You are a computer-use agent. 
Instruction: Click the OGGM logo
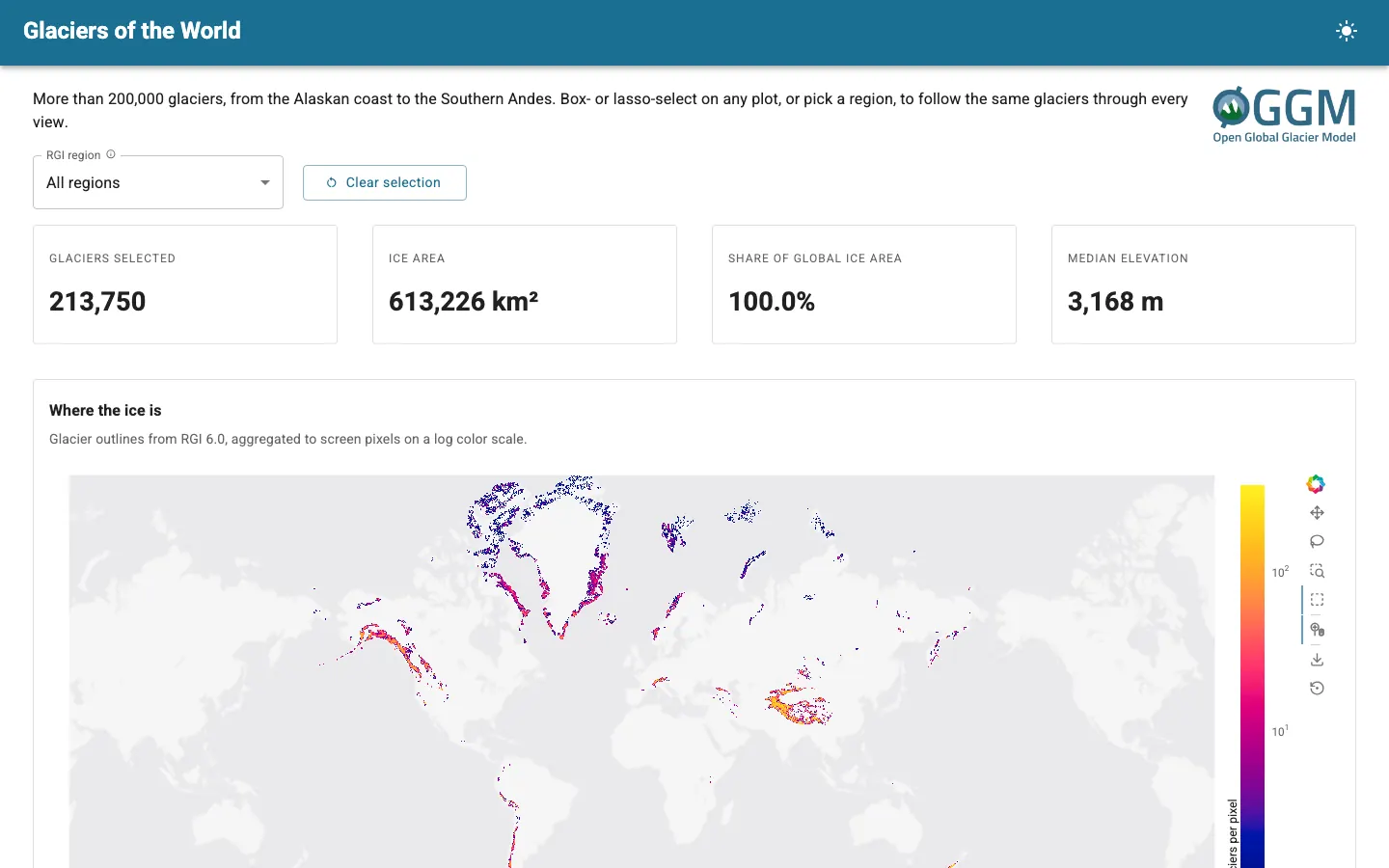tap(1284, 115)
